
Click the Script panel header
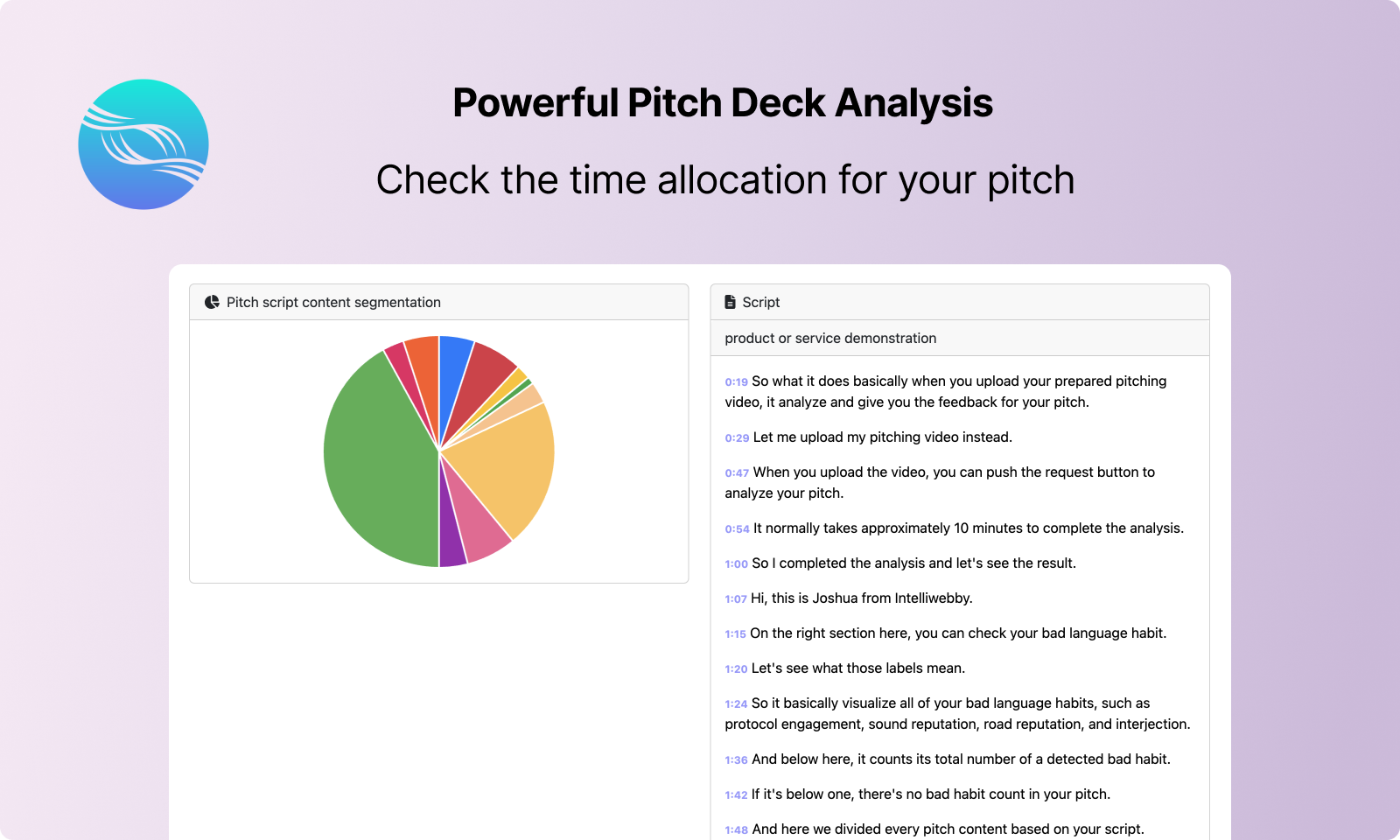pyautogui.click(x=759, y=301)
